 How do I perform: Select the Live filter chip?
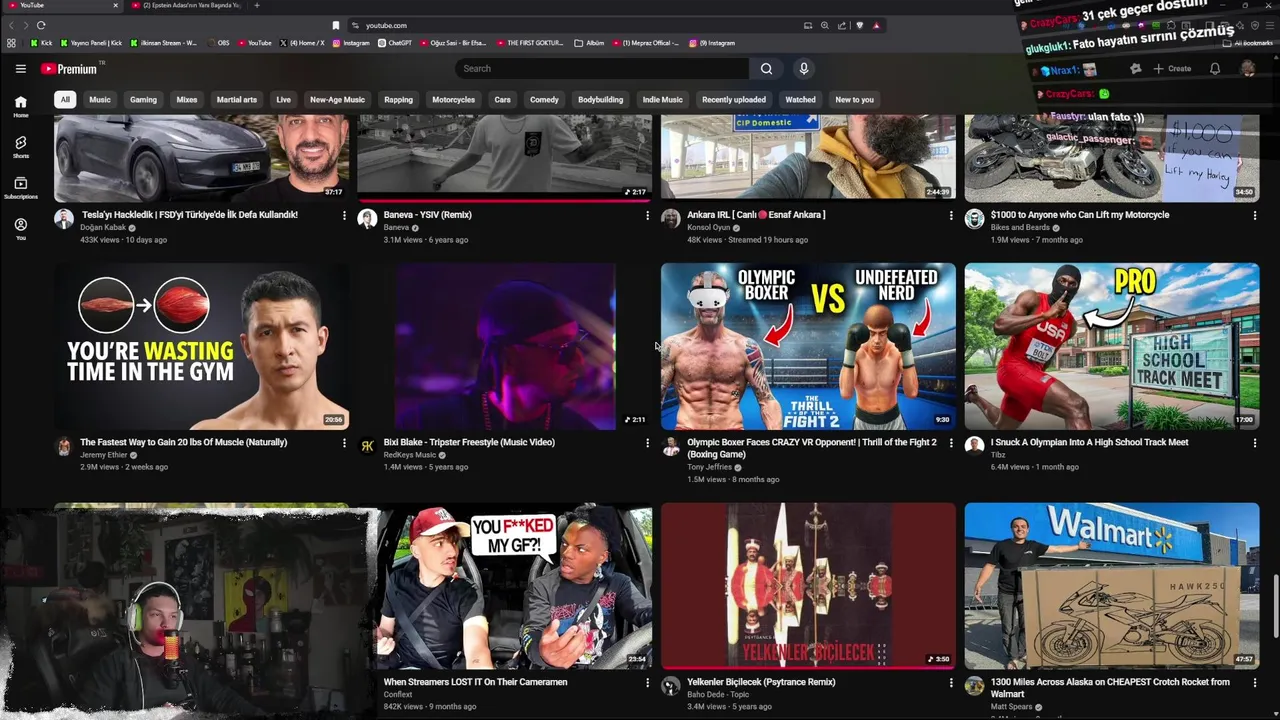[284, 99]
